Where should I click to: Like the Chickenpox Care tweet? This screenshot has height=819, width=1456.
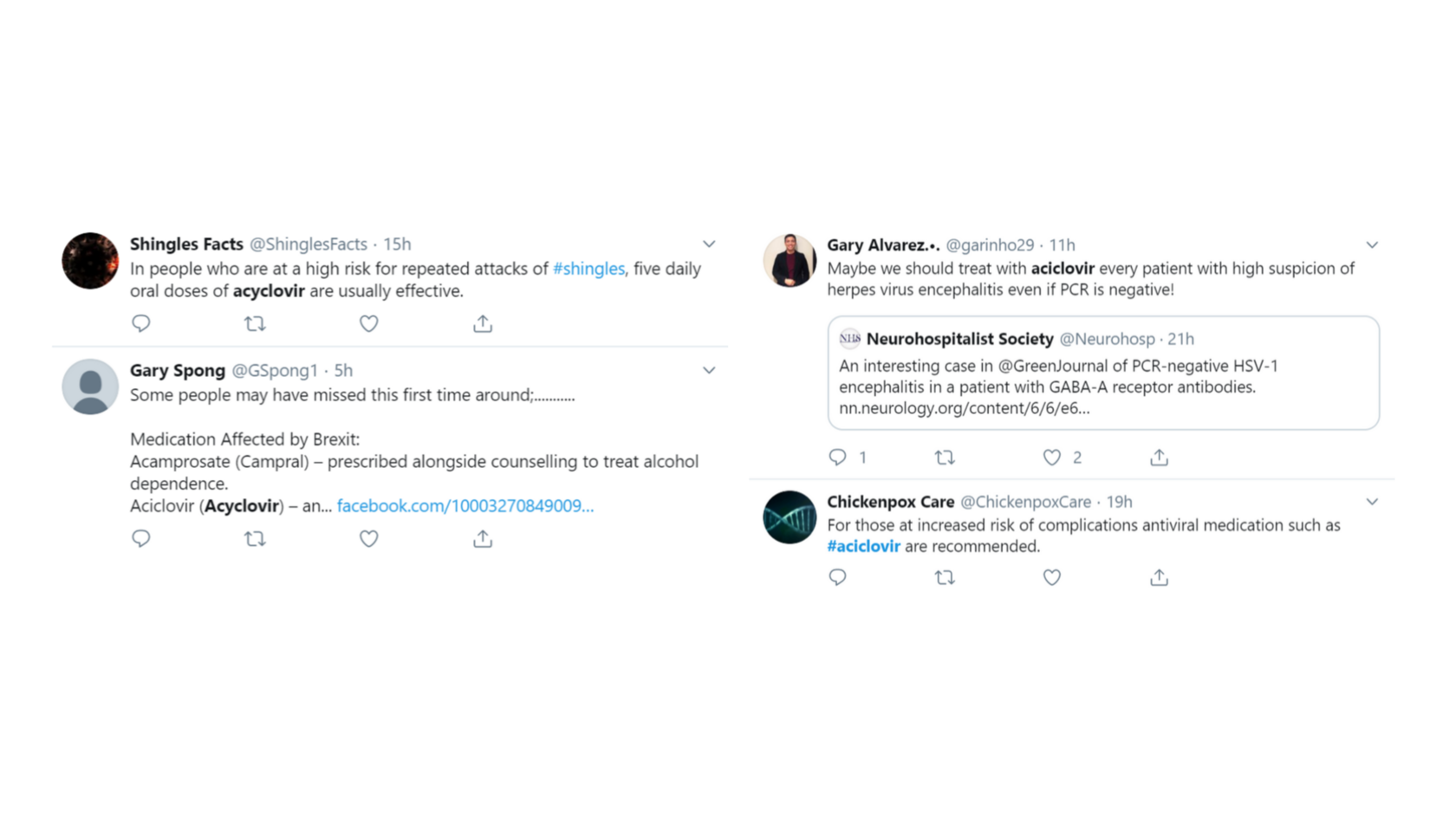coord(1051,576)
